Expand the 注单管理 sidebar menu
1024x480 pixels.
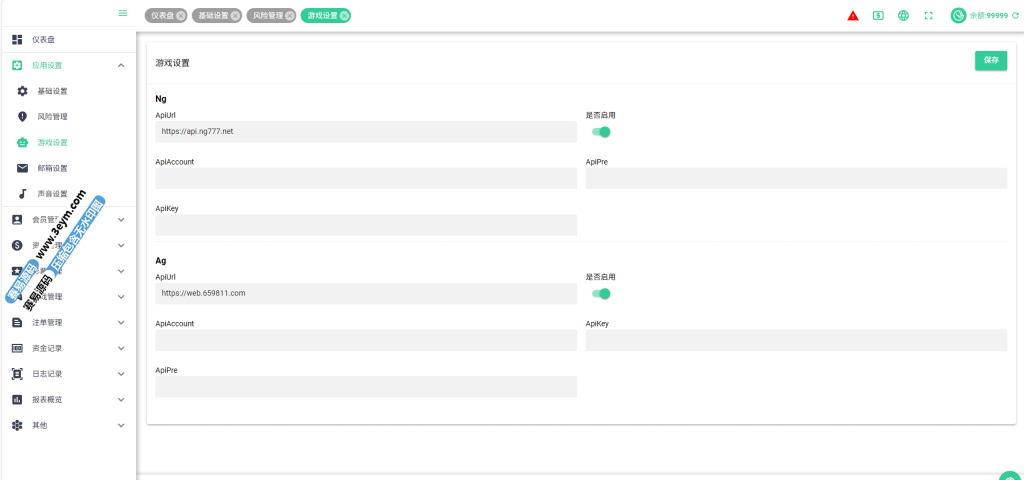tap(121, 323)
